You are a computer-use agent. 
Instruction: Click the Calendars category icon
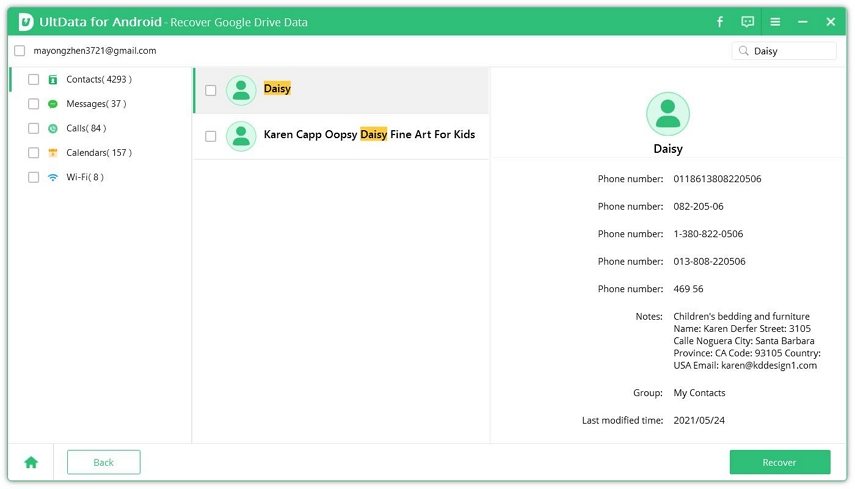pos(53,153)
